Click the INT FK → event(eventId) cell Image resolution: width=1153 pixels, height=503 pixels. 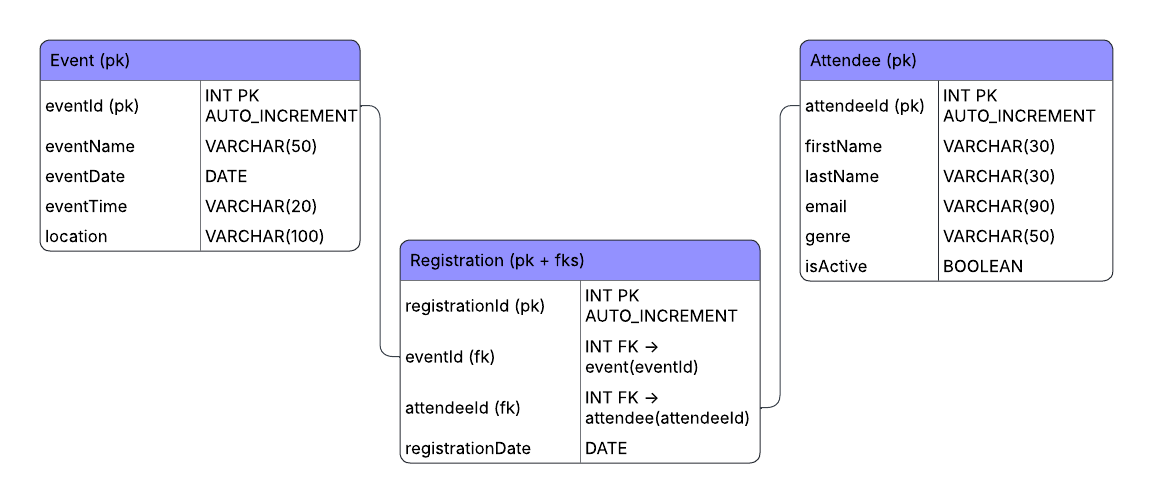click(x=641, y=357)
